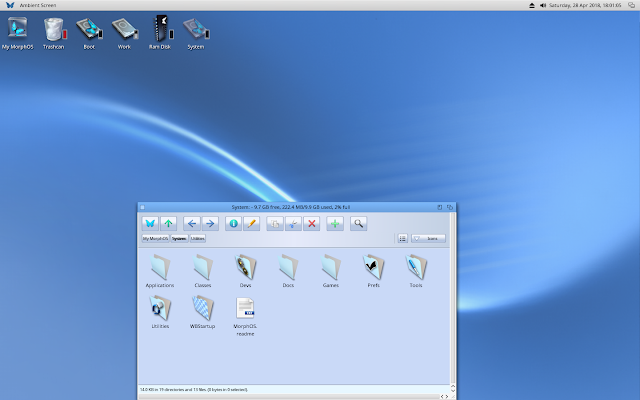Click the red X delete icon
Screen dimensions: 640x400
point(311,223)
